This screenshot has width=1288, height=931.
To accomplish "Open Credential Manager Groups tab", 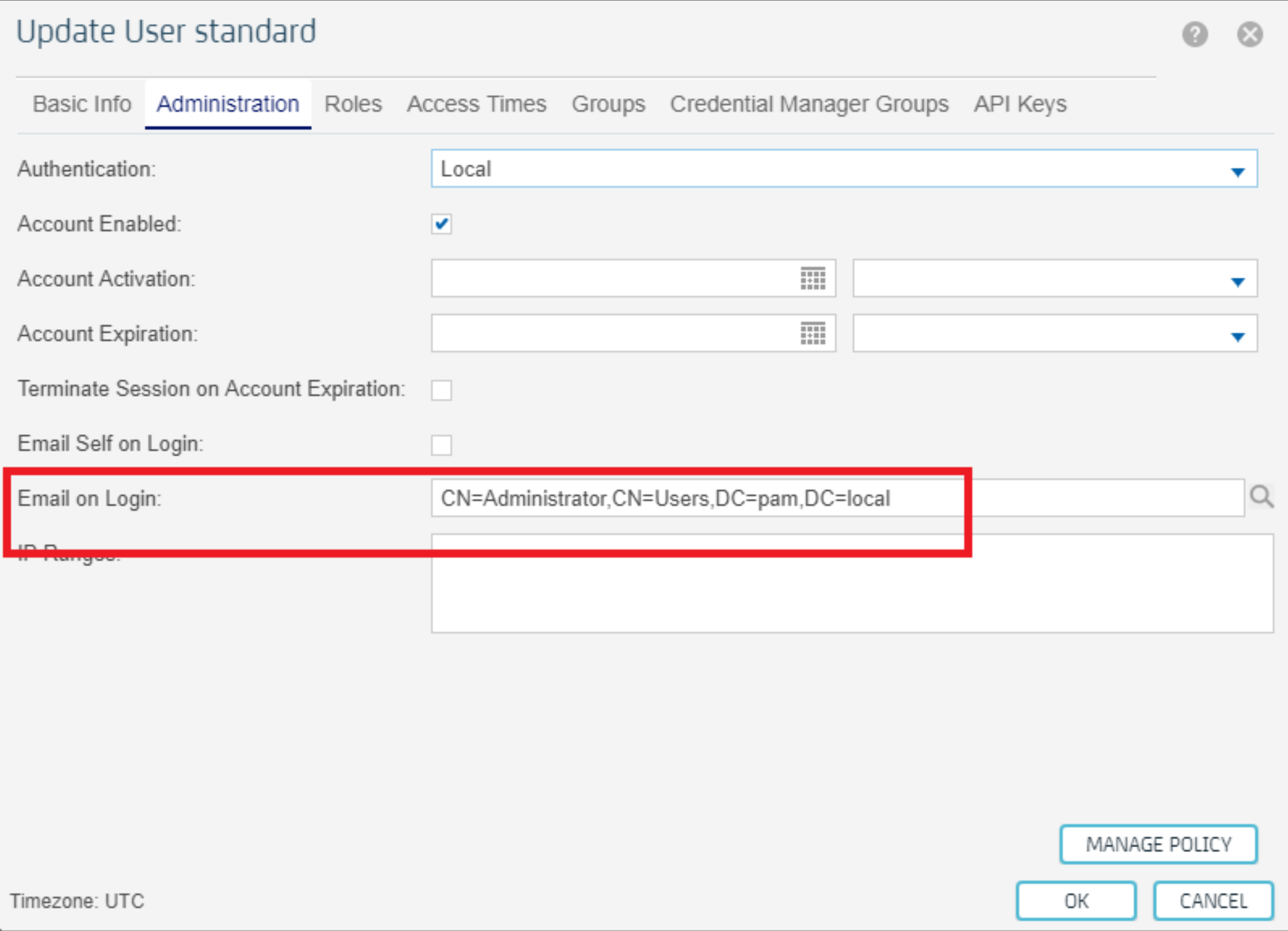I will pyautogui.click(x=809, y=104).
